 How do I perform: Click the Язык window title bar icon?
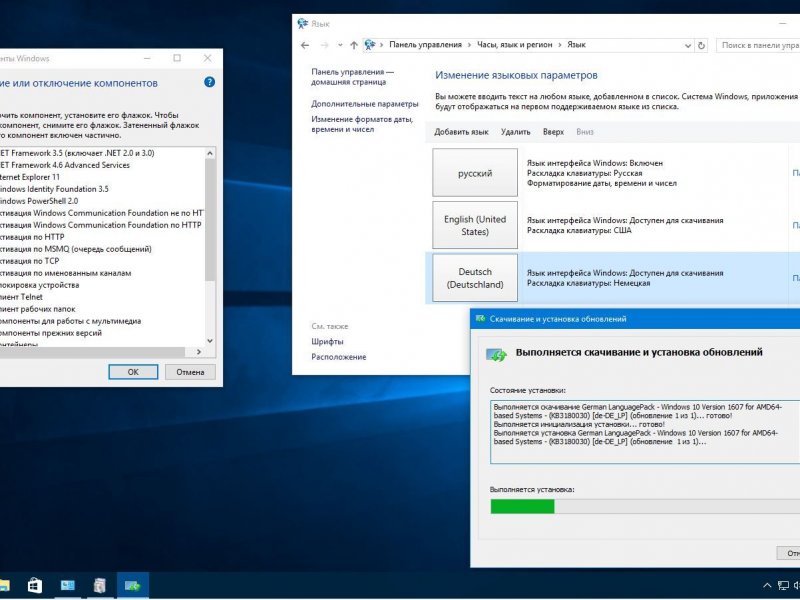pos(303,23)
